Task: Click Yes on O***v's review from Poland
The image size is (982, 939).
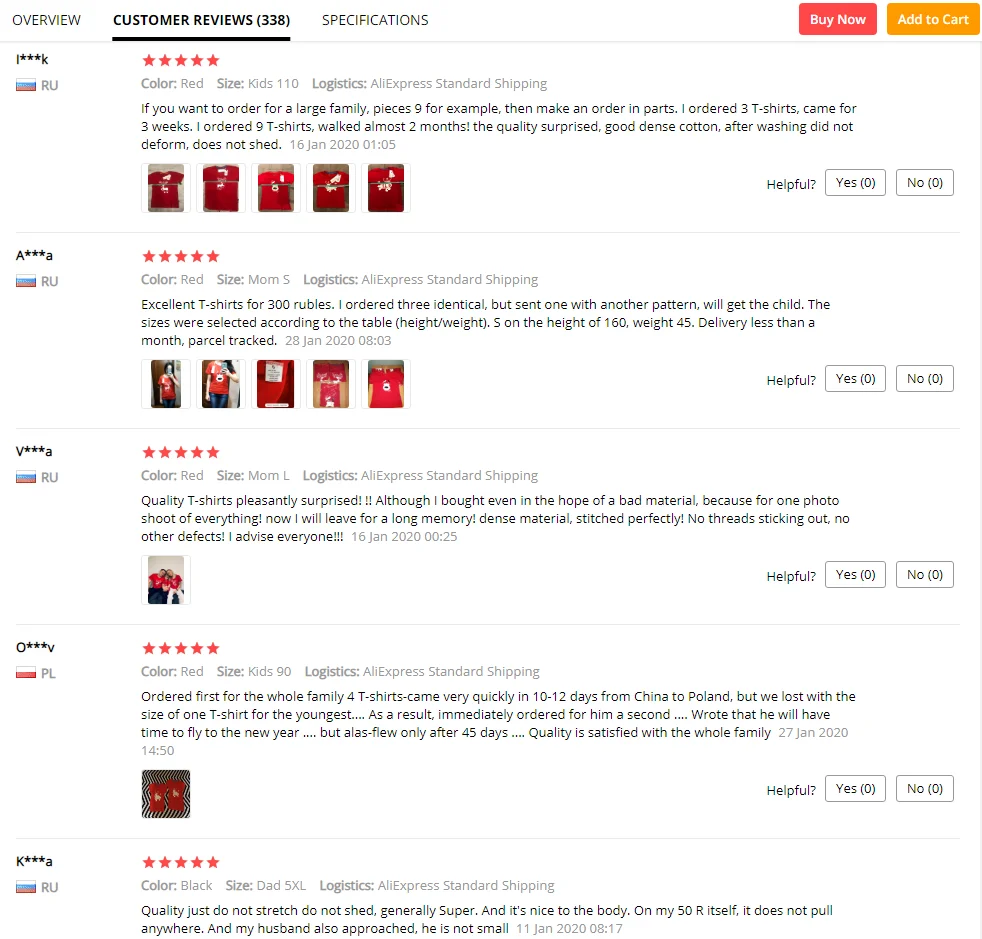Action: pyautogui.click(x=855, y=789)
